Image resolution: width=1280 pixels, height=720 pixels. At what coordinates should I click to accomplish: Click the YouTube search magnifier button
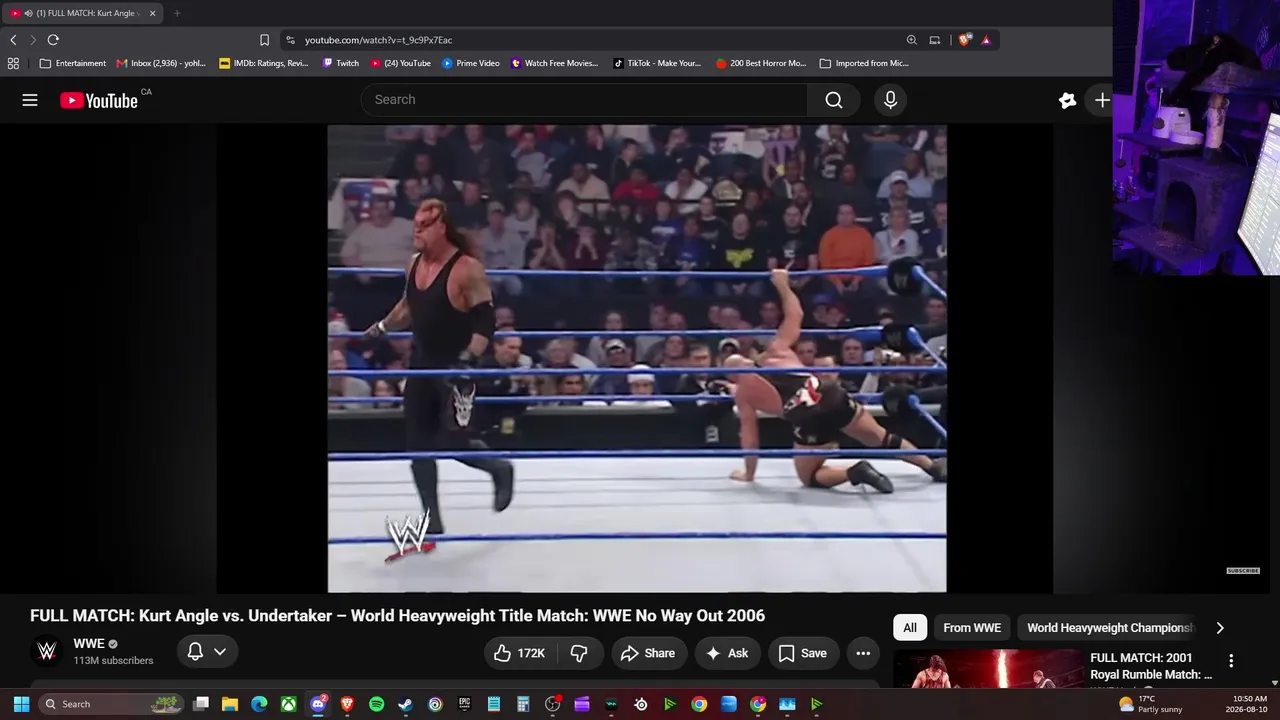coord(834,100)
